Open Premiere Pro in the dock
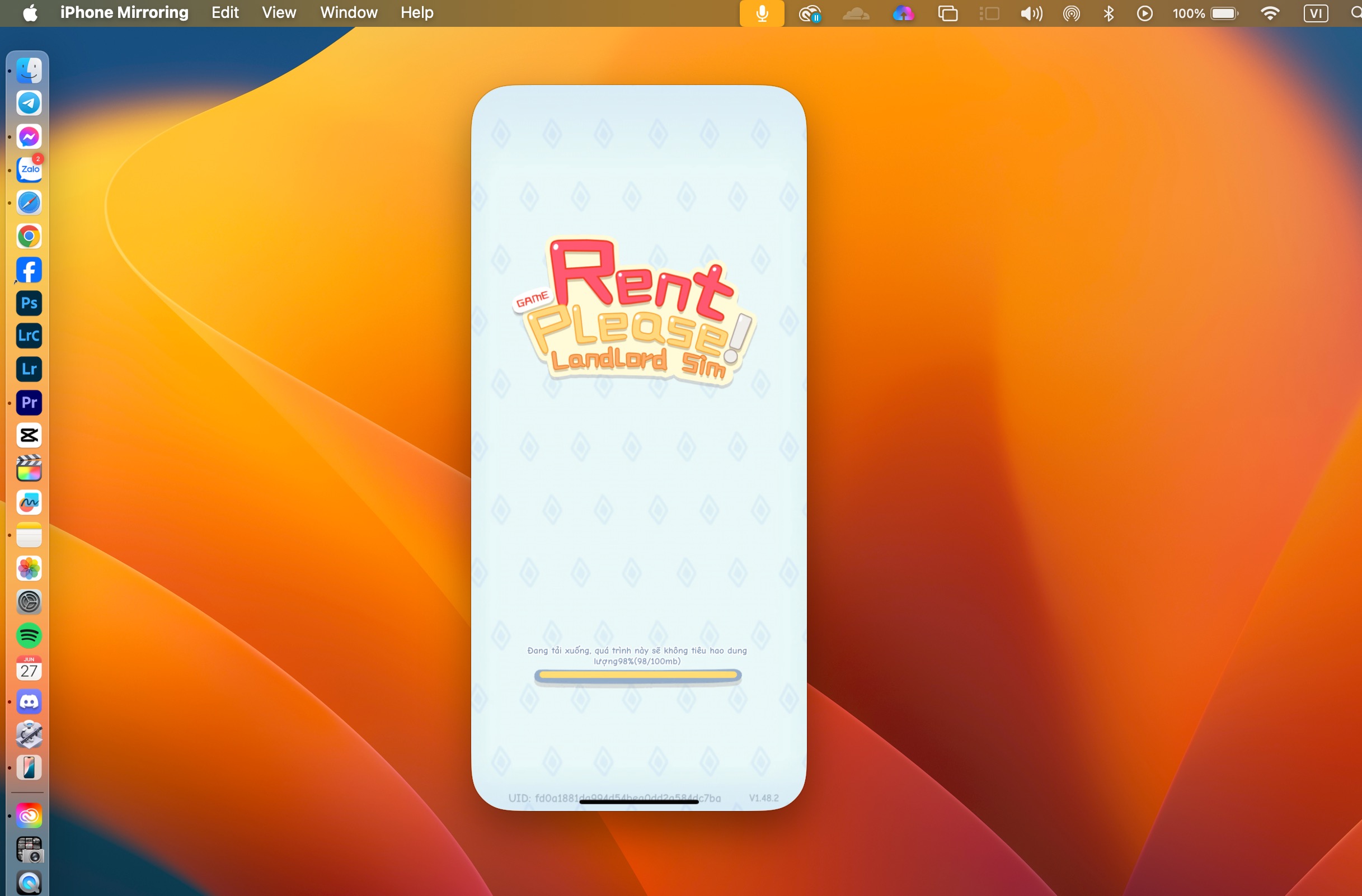Image resolution: width=1362 pixels, height=896 pixels. tap(29, 402)
